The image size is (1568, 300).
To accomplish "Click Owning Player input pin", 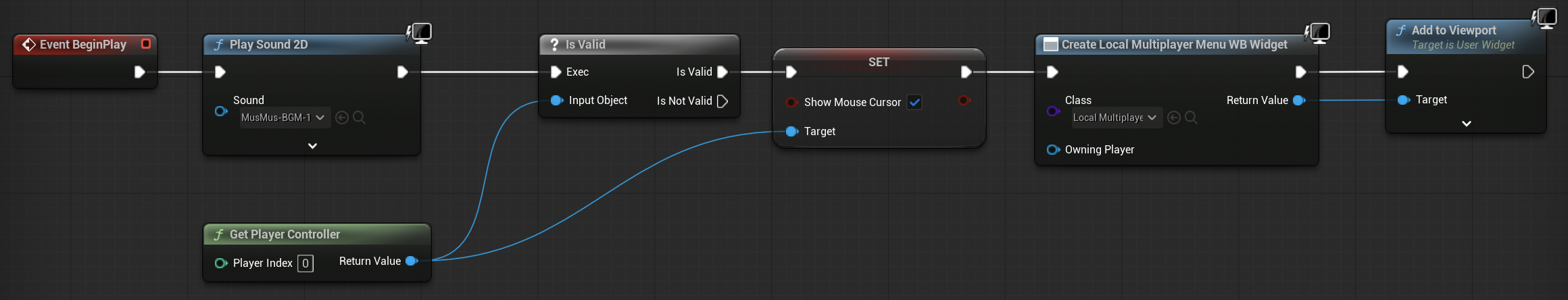I will [x=1053, y=149].
